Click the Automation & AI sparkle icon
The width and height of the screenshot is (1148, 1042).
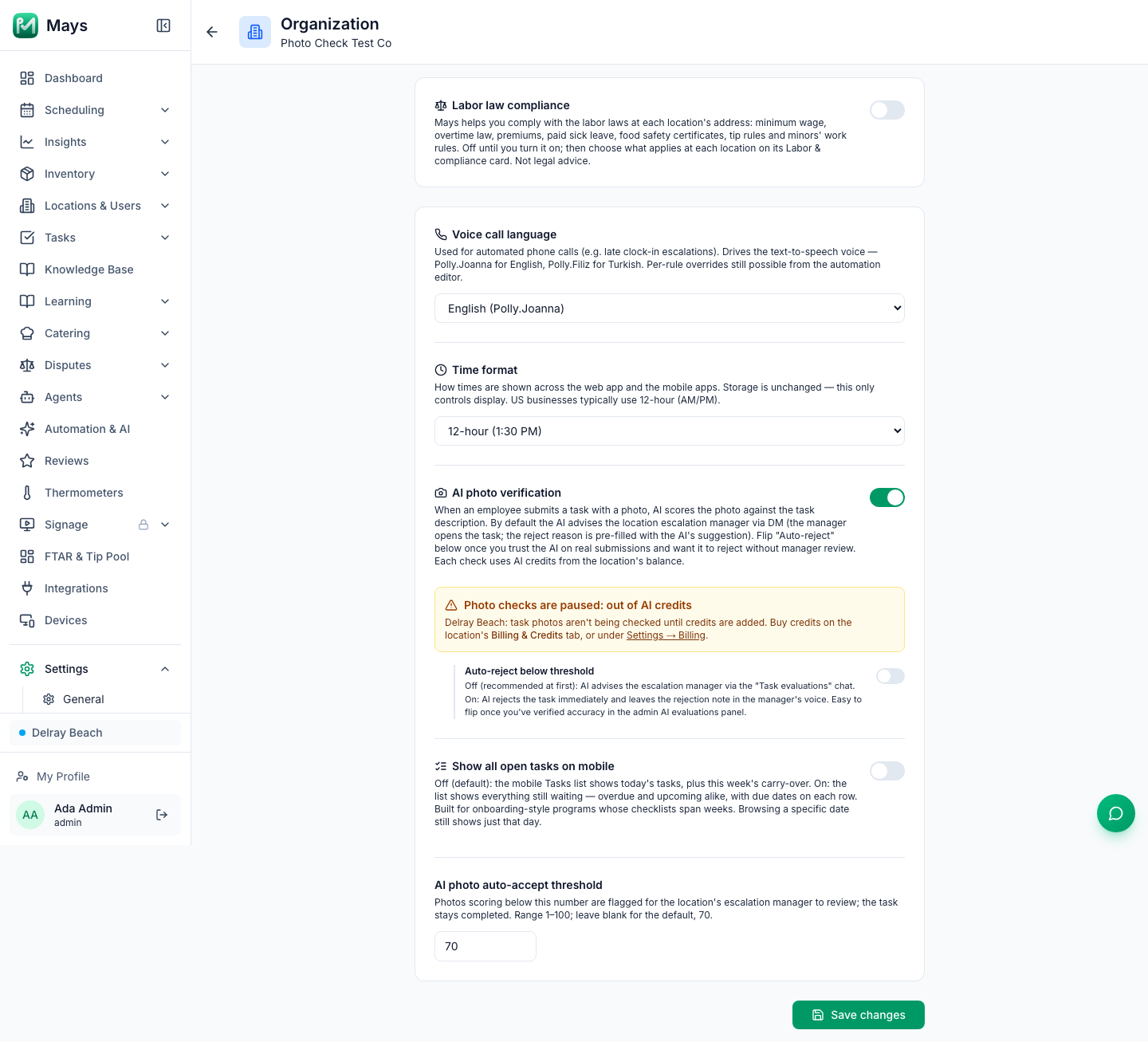[27, 429]
